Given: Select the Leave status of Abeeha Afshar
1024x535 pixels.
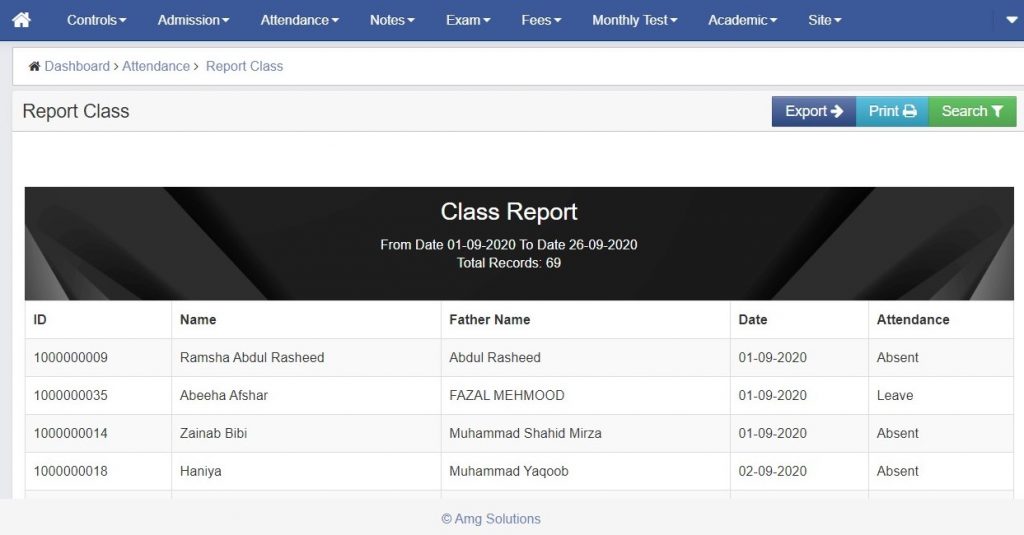Looking at the screenshot, I should 895,395.
